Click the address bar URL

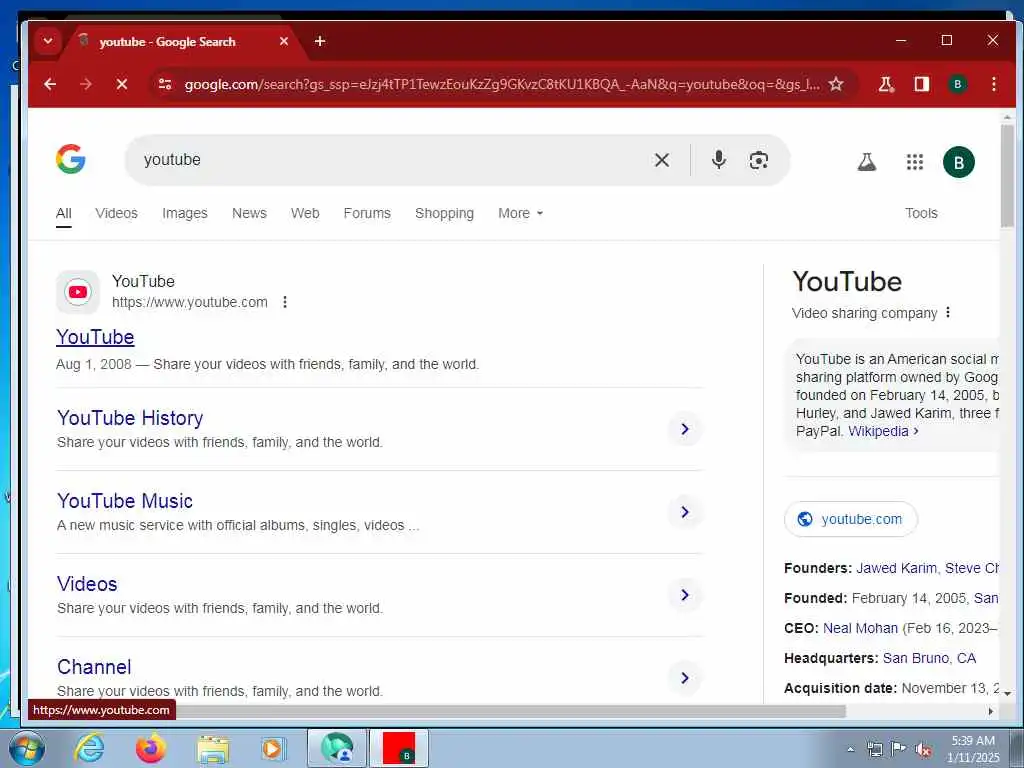tap(502, 84)
